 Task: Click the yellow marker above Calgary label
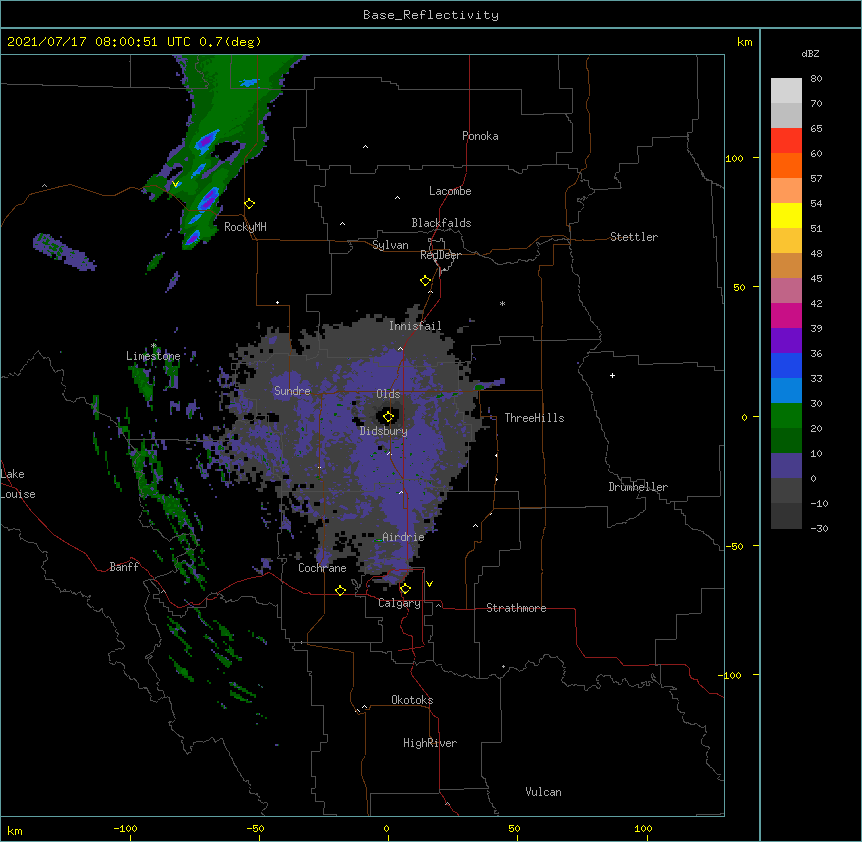[x=405, y=589]
